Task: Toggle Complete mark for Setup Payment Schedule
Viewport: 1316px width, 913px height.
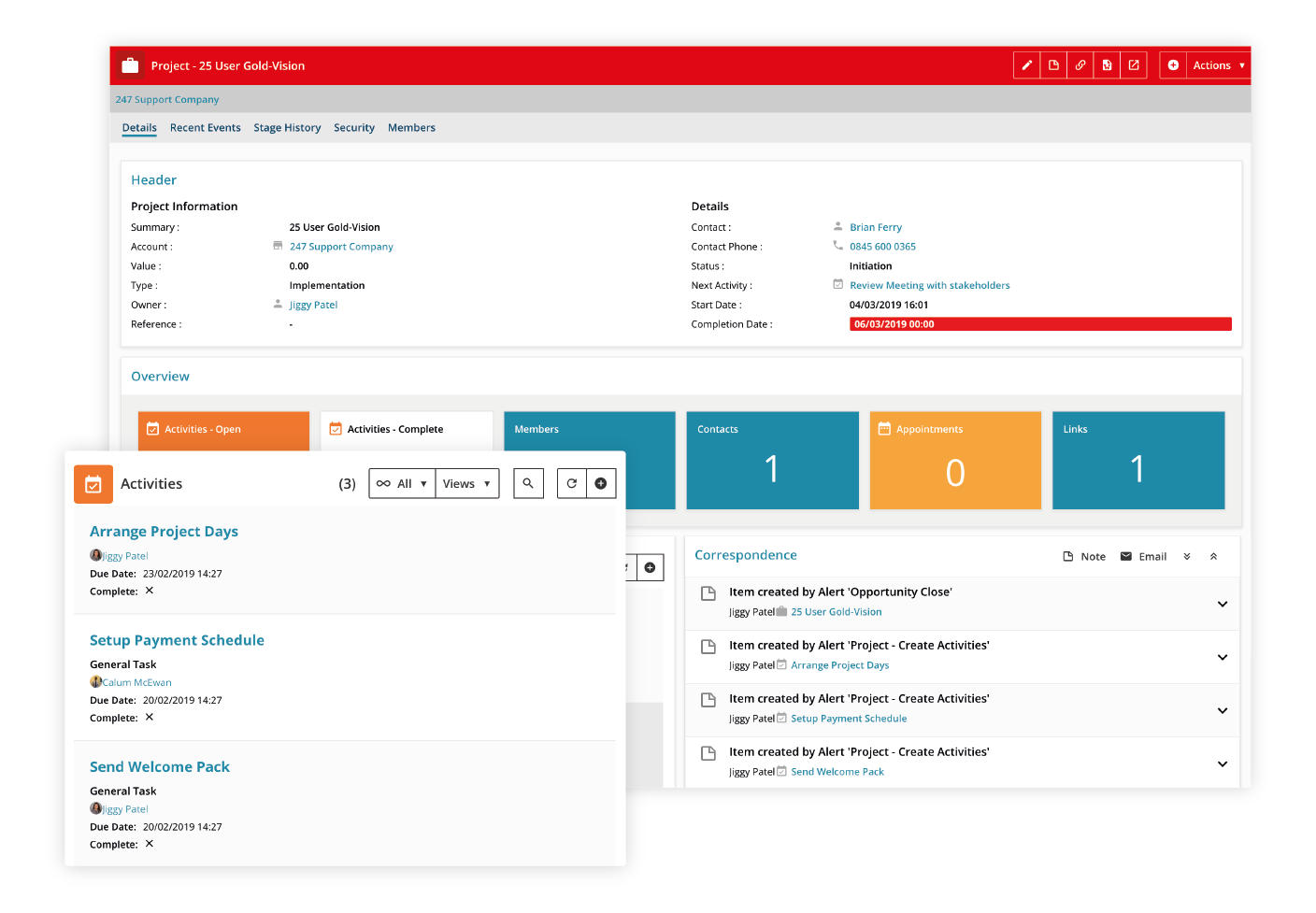Action: tap(150, 718)
